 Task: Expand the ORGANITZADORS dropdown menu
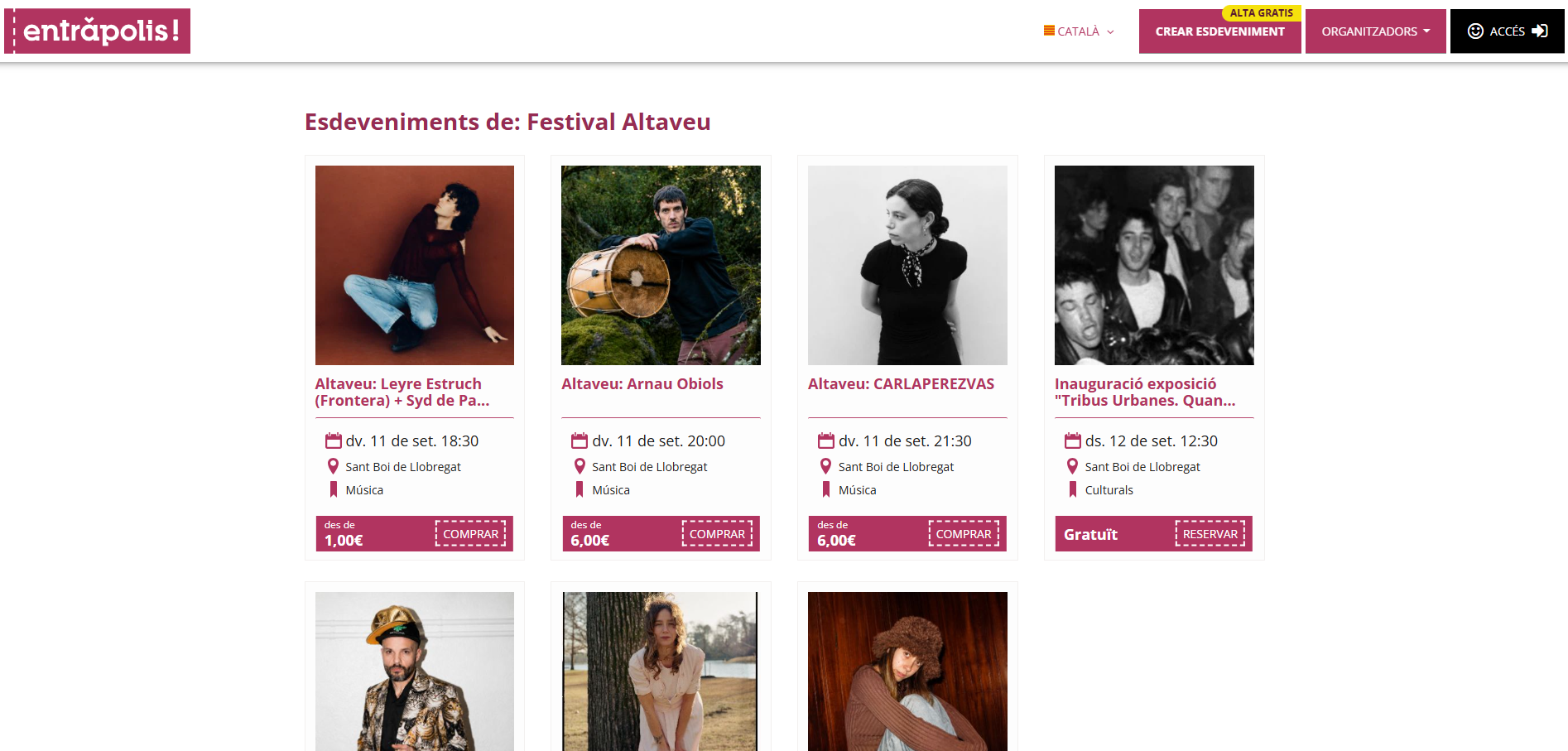[1375, 31]
